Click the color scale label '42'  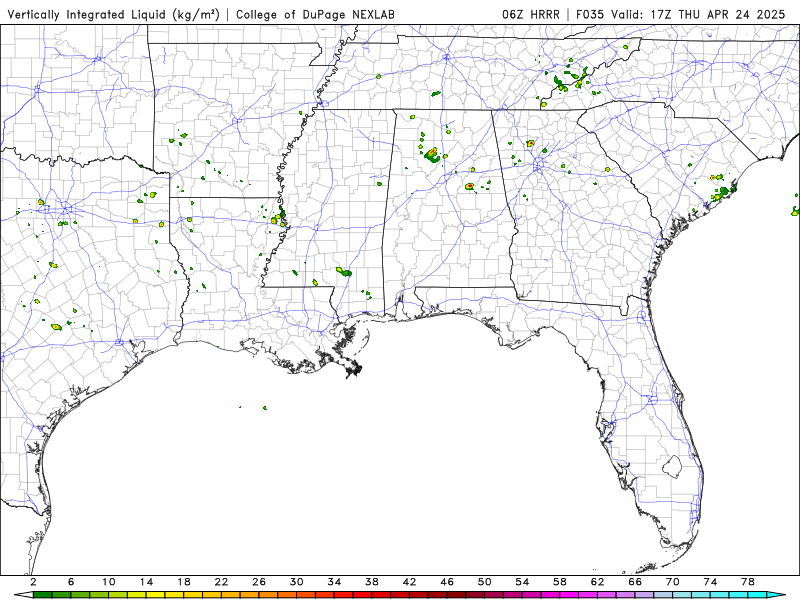point(410,582)
